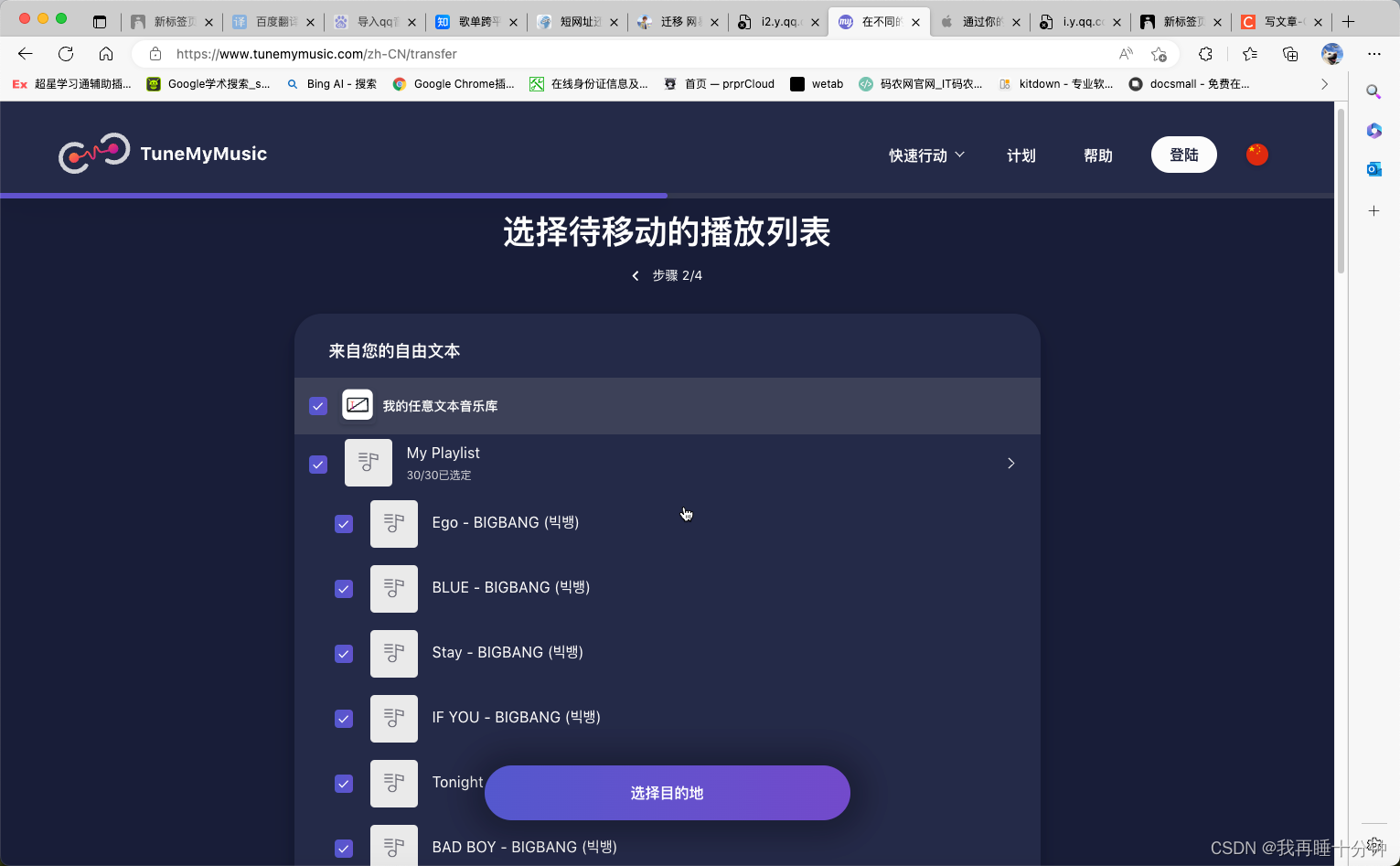Click the Ego song thumbnail
This screenshot has width=1400, height=866.
point(394,524)
